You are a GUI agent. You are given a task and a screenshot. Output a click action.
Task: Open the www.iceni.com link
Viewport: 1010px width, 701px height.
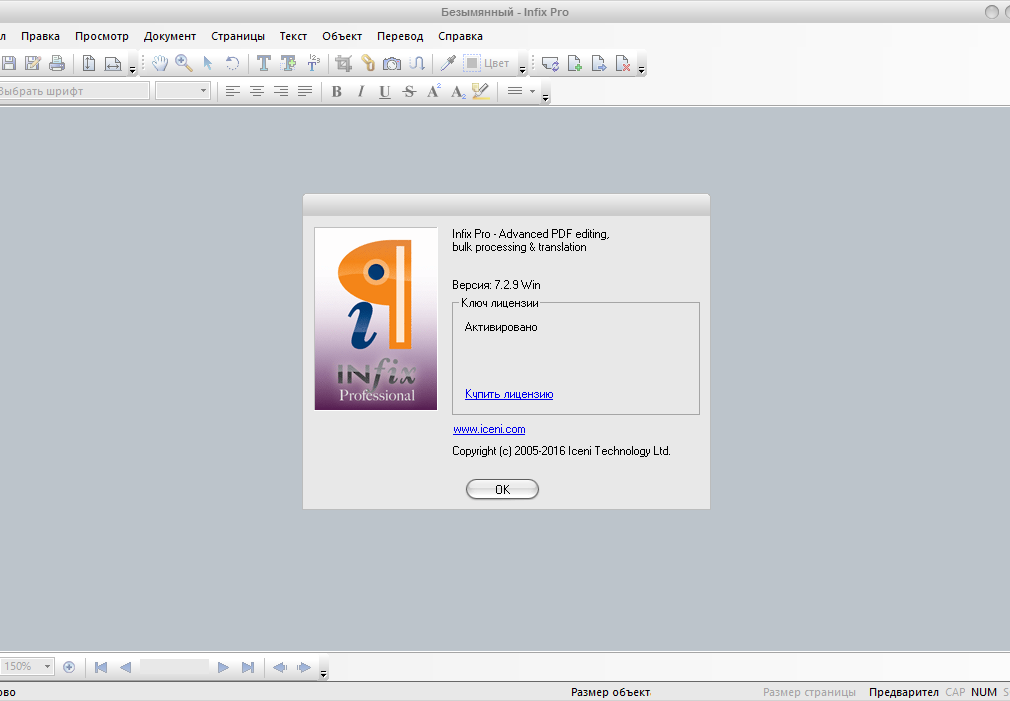pyautogui.click(x=489, y=429)
